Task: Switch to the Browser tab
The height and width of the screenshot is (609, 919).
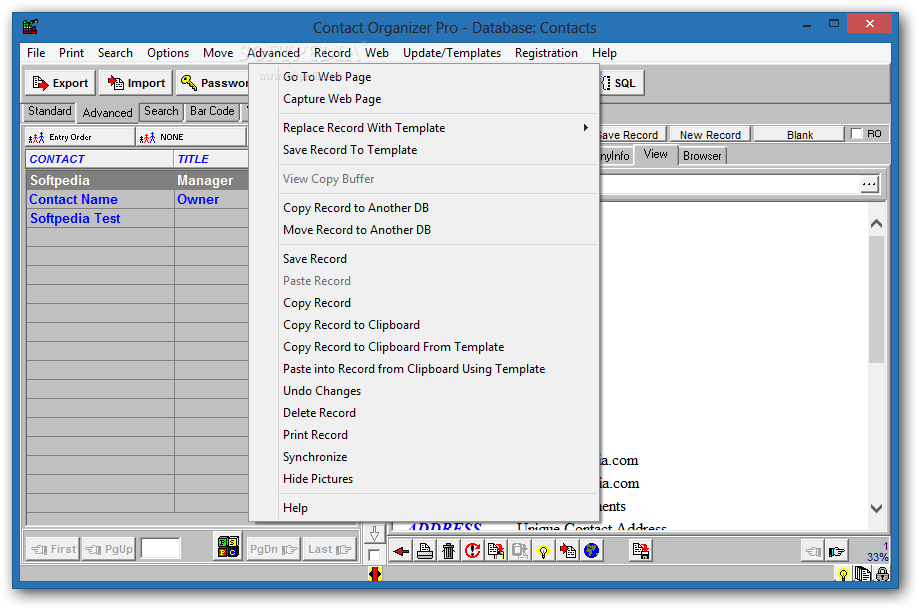Action: pyautogui.click(x=702, y=156)
